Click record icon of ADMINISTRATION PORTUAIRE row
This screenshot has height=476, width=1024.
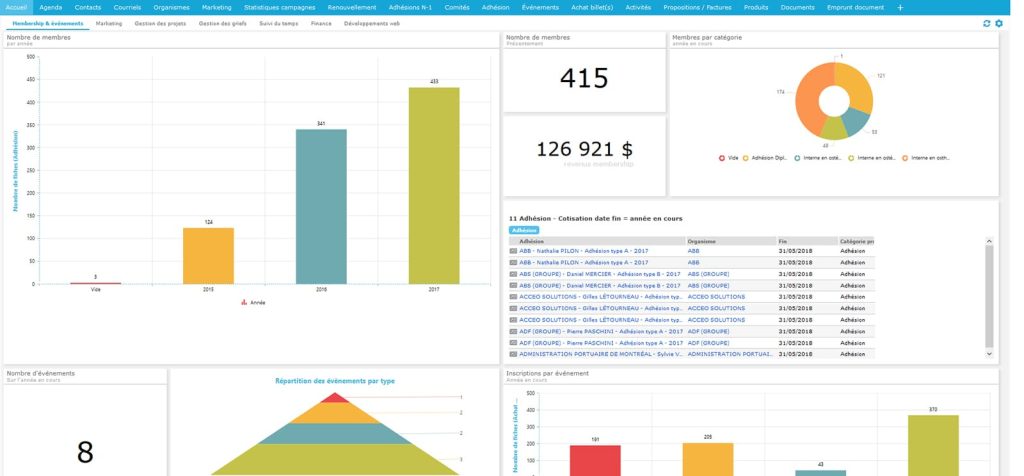[513, 353]
